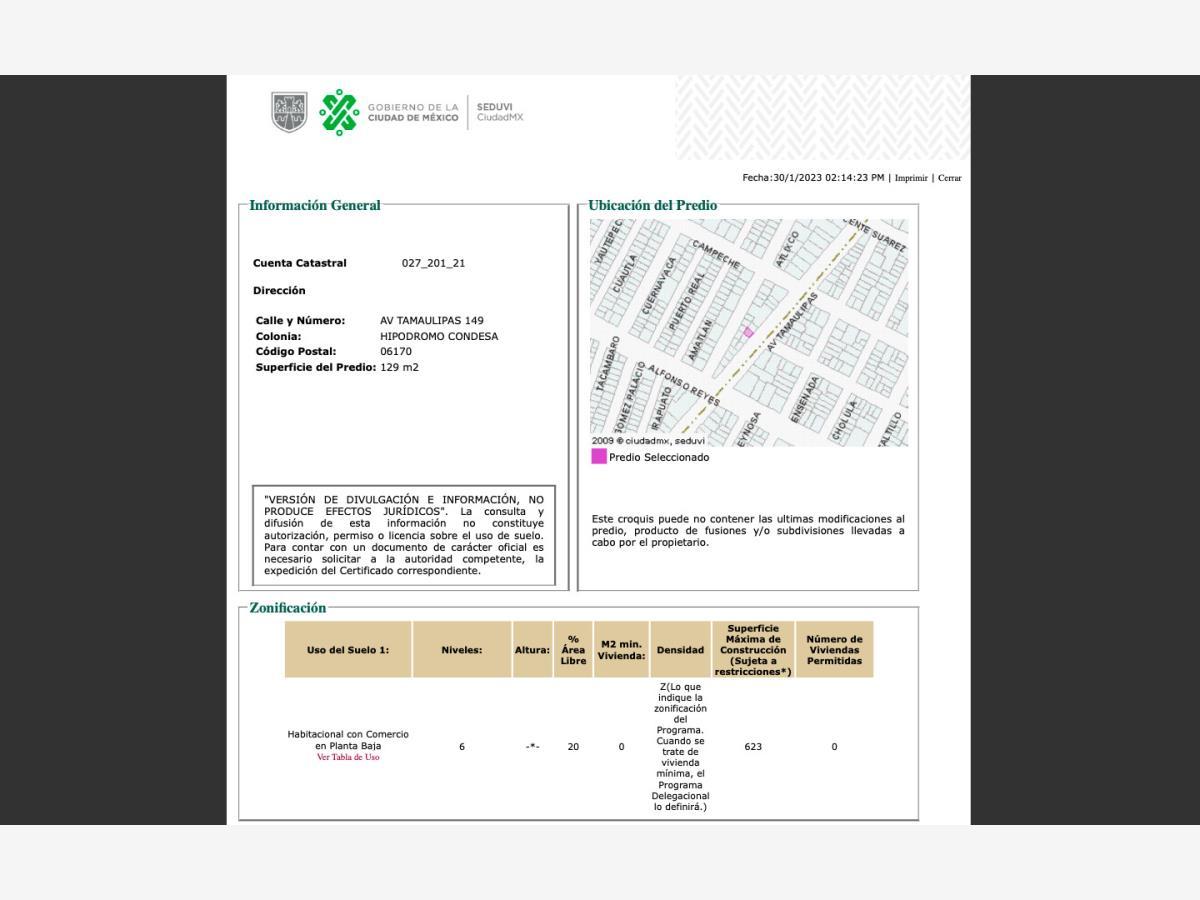Click the Número de Viviendas Permitidas header

(834, 650)
